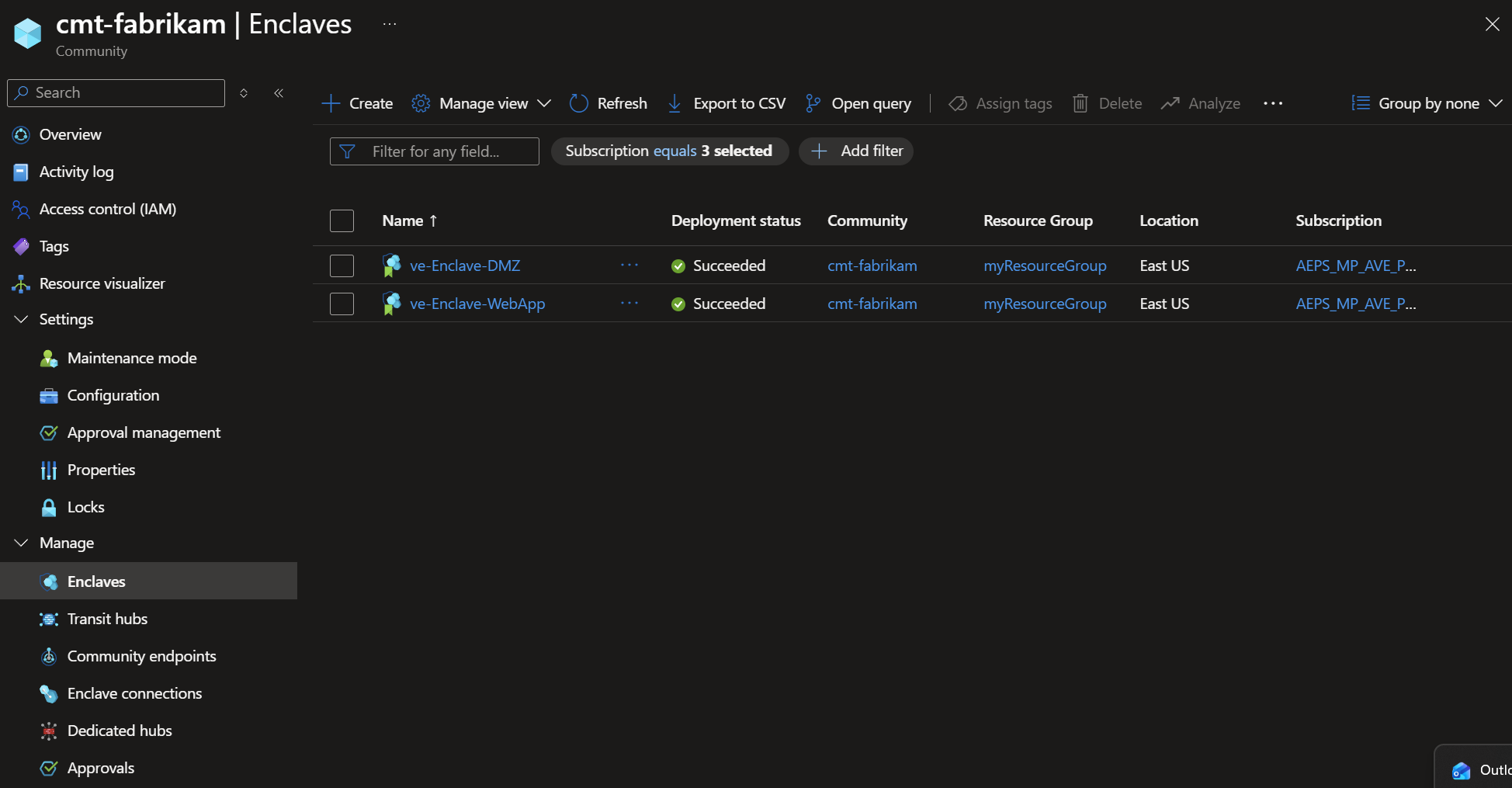Open the Overview page icon
1512x788 pixels.
coord(21,135)
